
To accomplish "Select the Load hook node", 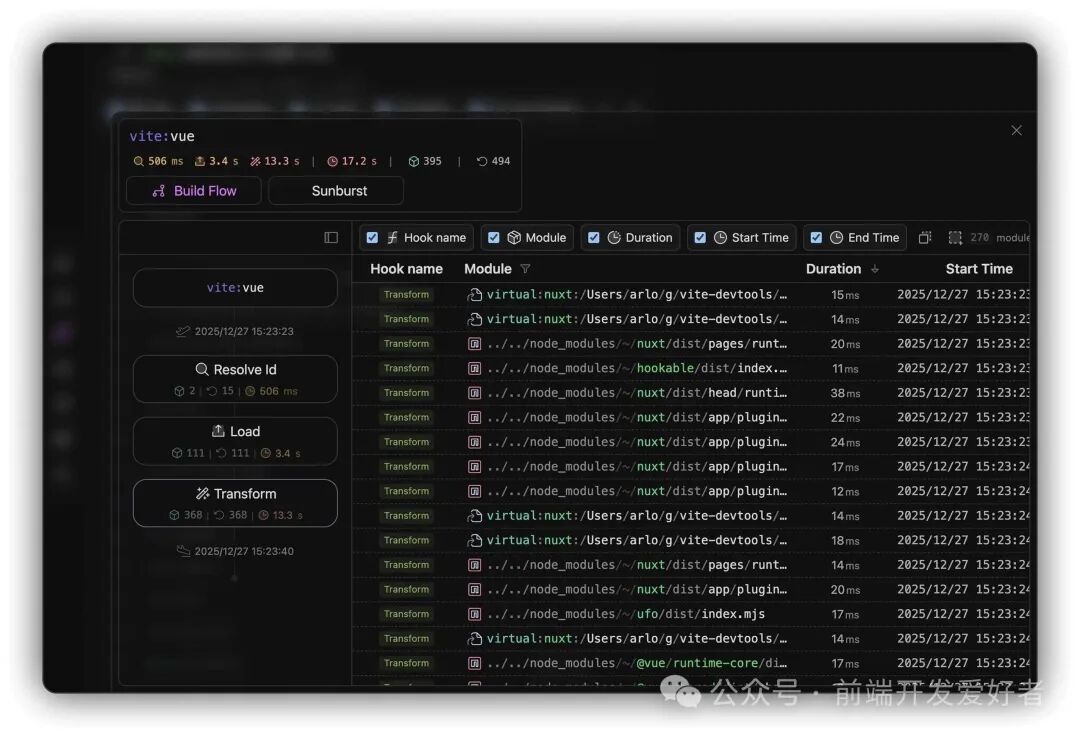I will pyautogui.click(x=235, y=440).
